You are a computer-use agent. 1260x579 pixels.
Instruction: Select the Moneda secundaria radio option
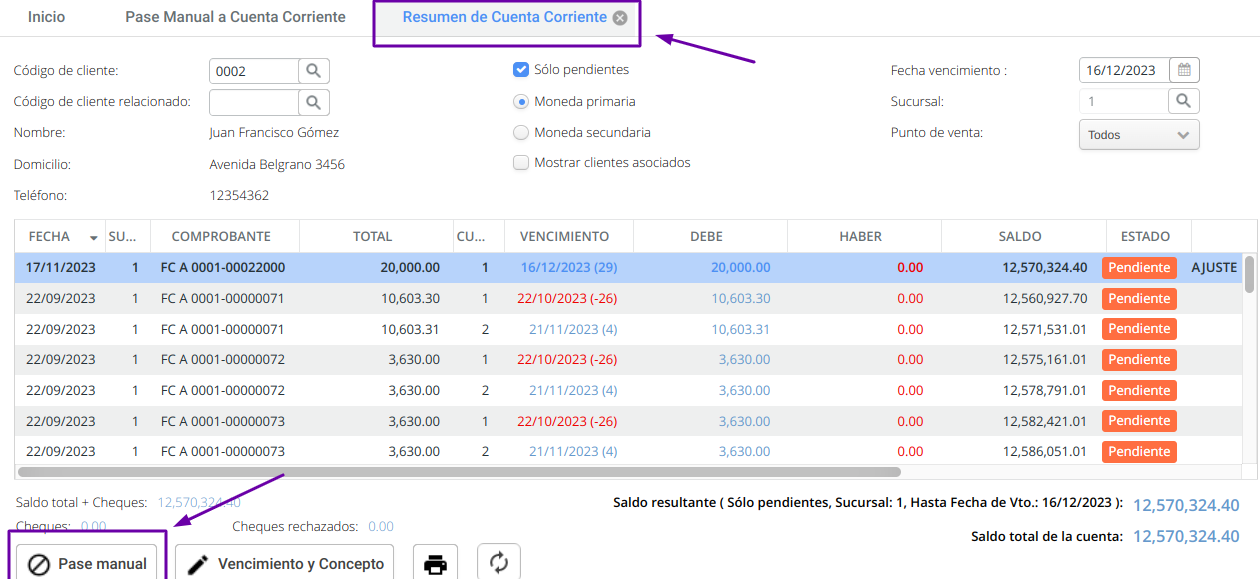pyautogui.click(x=520, y=132)
